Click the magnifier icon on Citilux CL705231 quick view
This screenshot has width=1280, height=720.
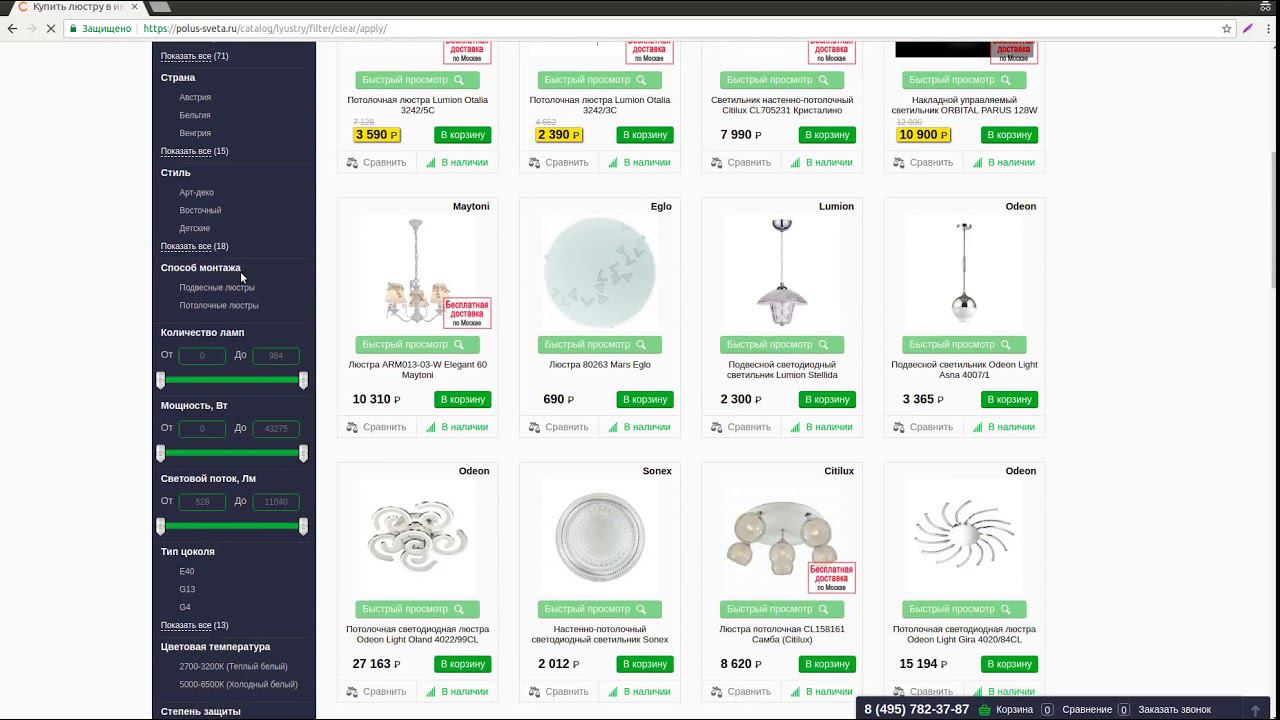click(x=823, y=80)
